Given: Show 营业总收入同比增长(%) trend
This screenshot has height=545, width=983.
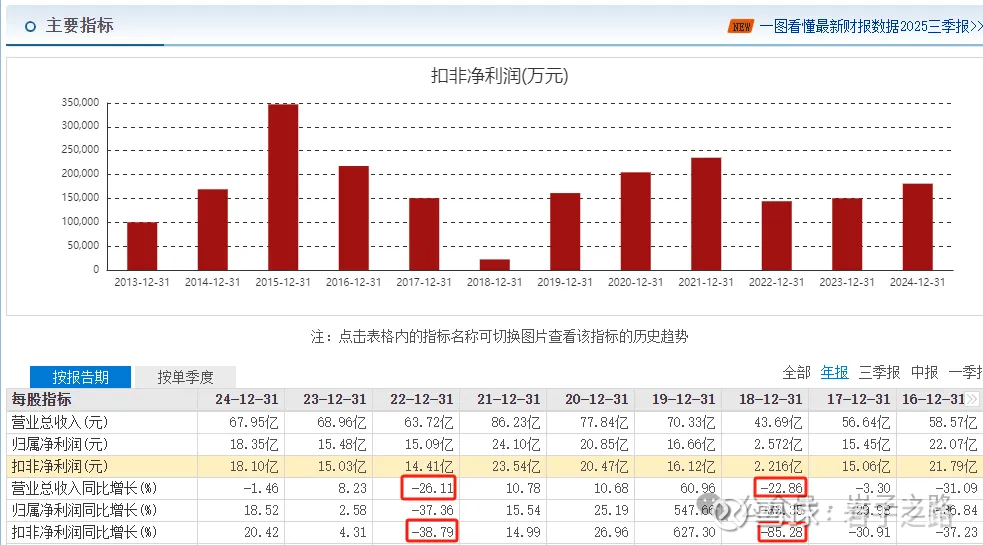Looking at the screenshot, I should pos(84,488).
